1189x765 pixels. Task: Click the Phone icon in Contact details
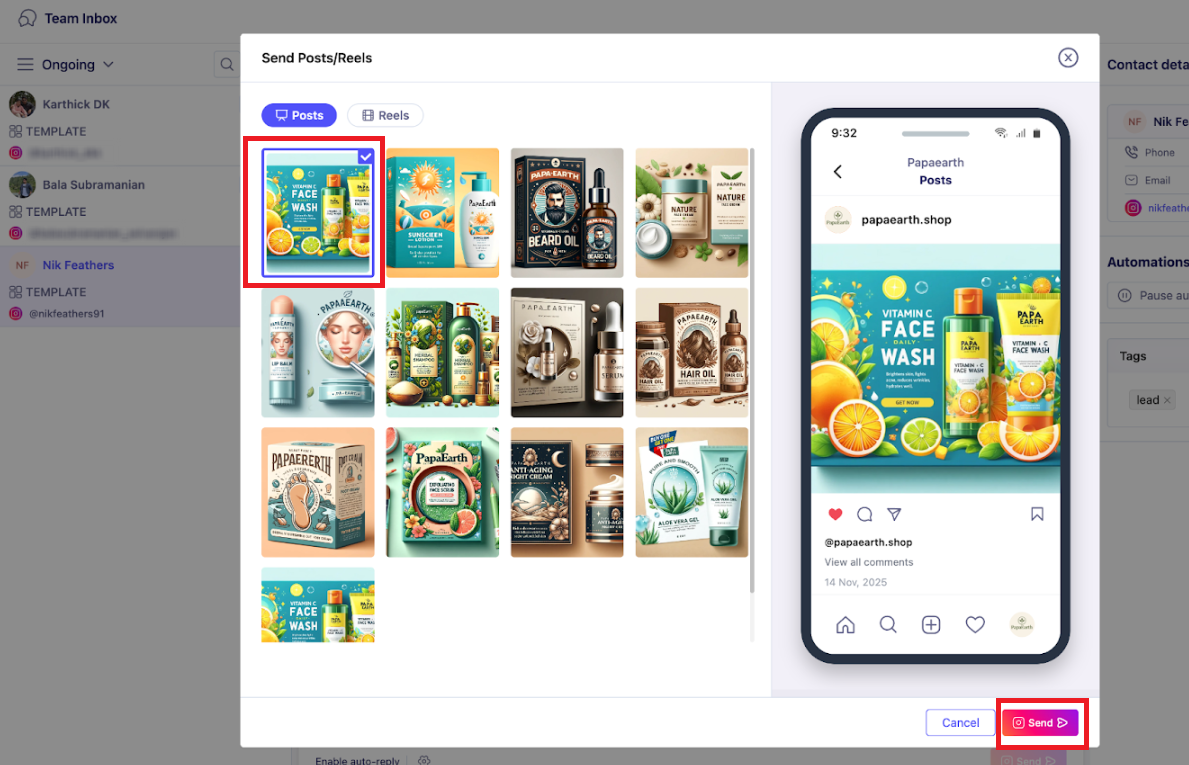click(x=1131, y=152)
